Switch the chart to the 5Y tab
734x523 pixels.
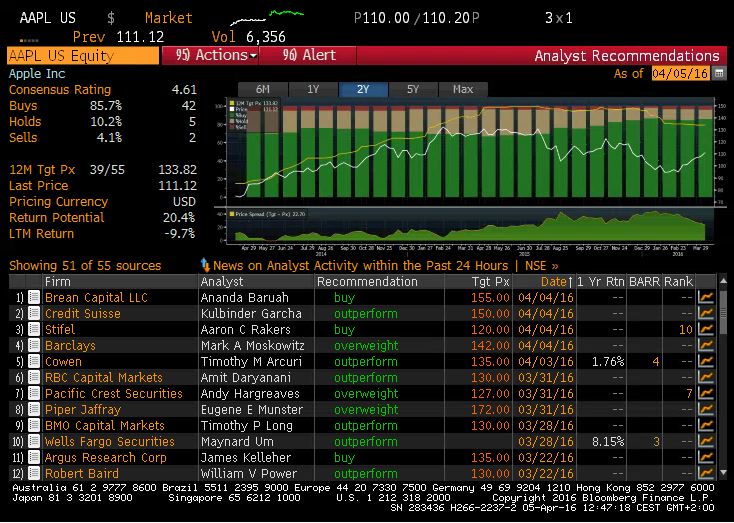coord(412,89)
